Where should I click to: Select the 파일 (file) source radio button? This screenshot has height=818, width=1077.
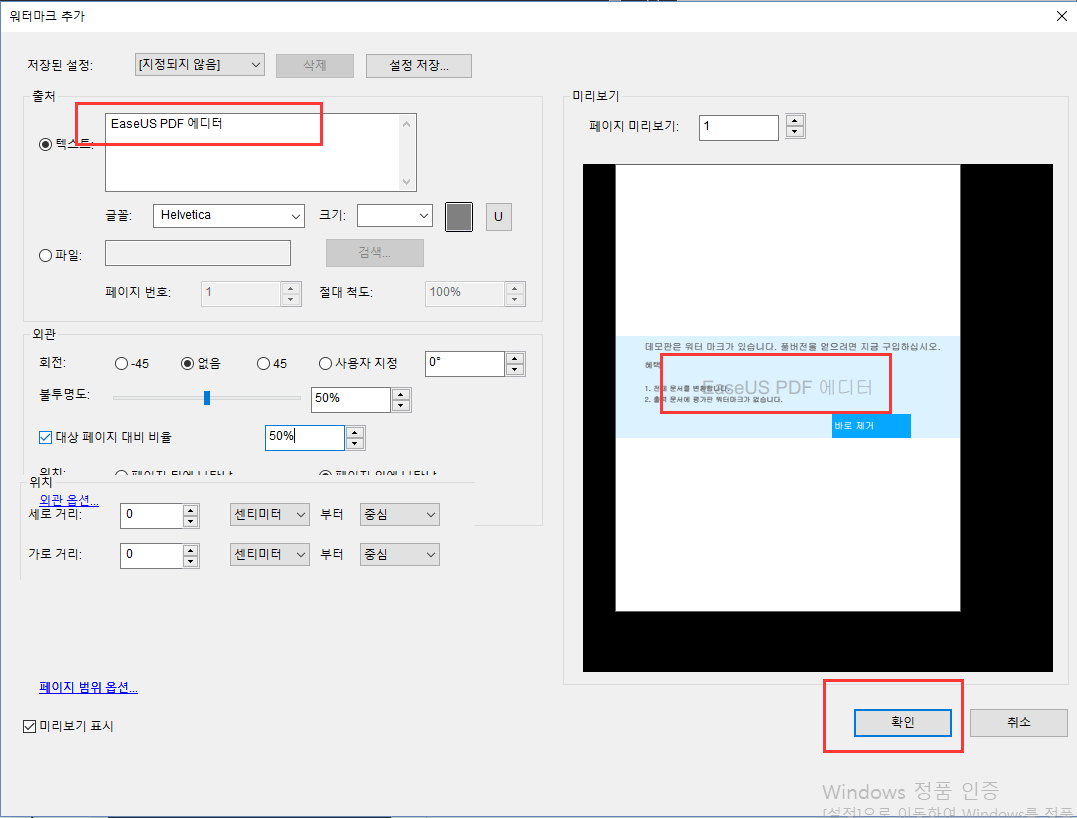(x=45, y=255)
